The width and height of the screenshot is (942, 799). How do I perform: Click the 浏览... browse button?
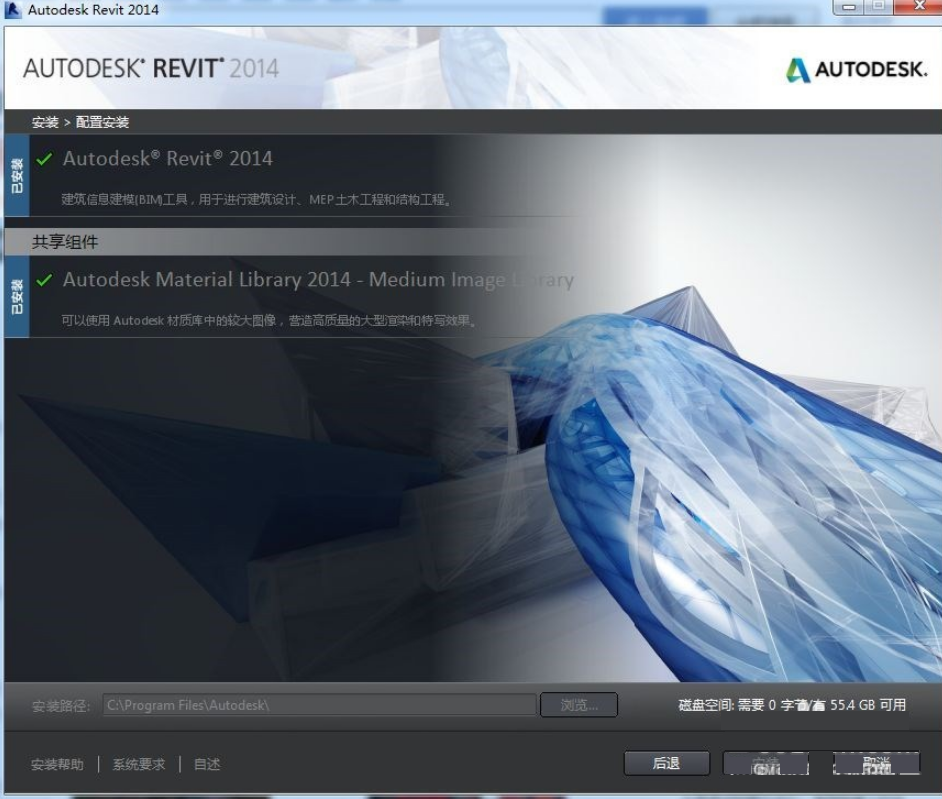pos(579,705)
